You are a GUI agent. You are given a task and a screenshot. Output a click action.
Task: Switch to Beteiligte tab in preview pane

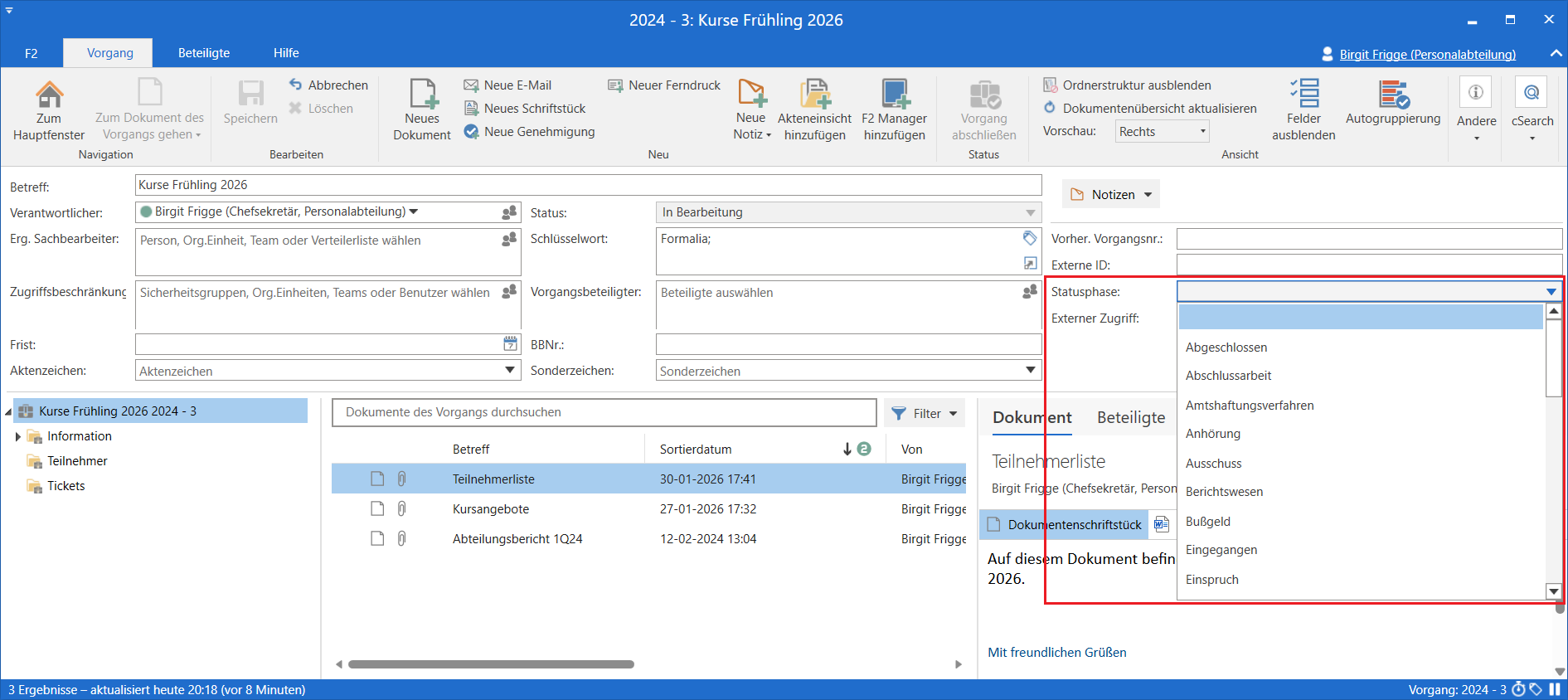[x=1131, y=417]
